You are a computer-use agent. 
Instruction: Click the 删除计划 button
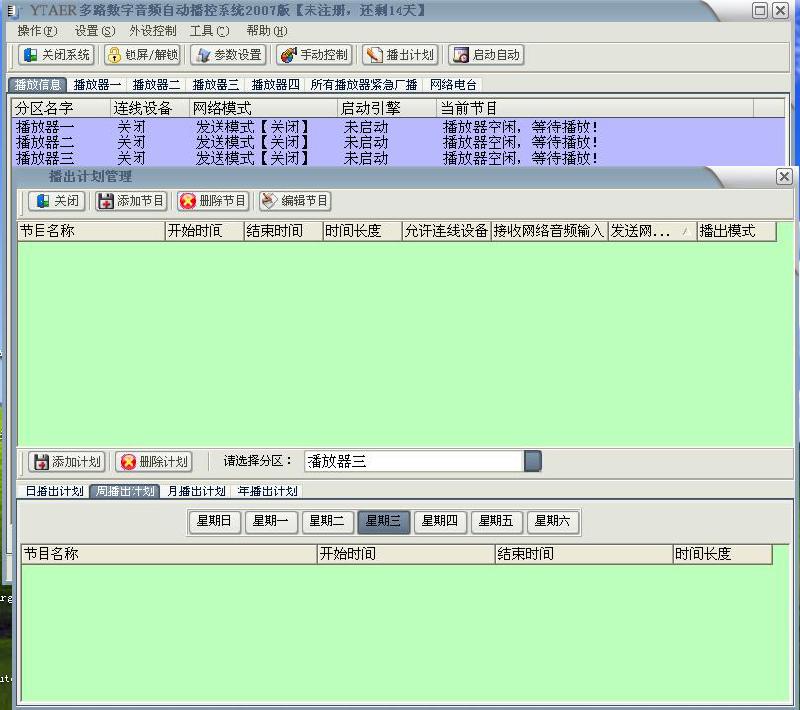click(155, 462)
